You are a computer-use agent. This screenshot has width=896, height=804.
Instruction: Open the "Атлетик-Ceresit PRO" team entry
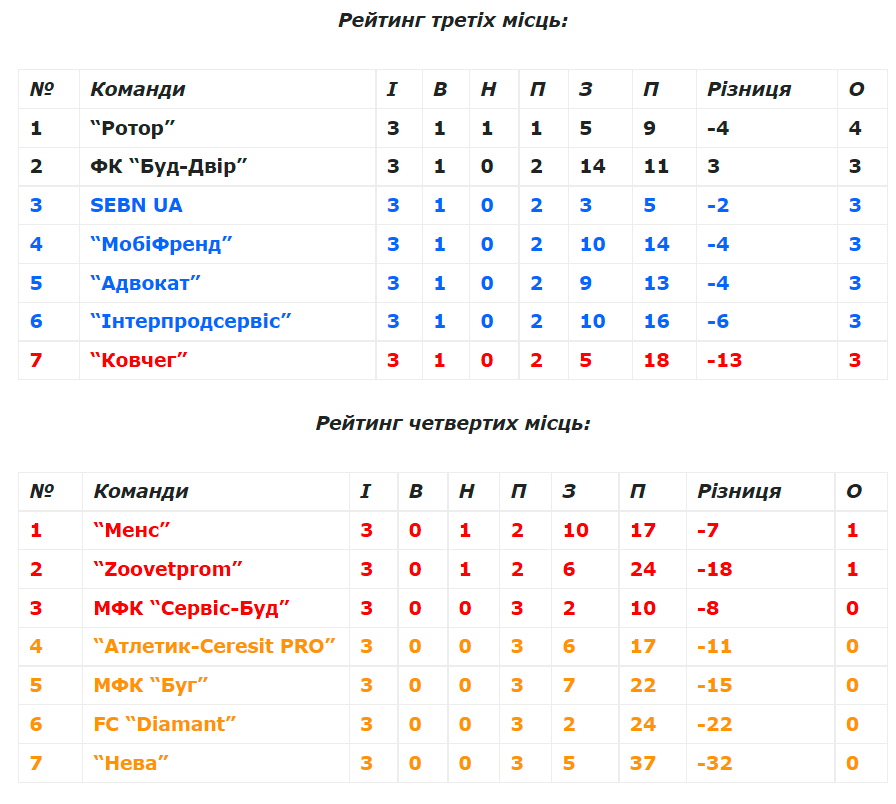[x=215, y=646]
